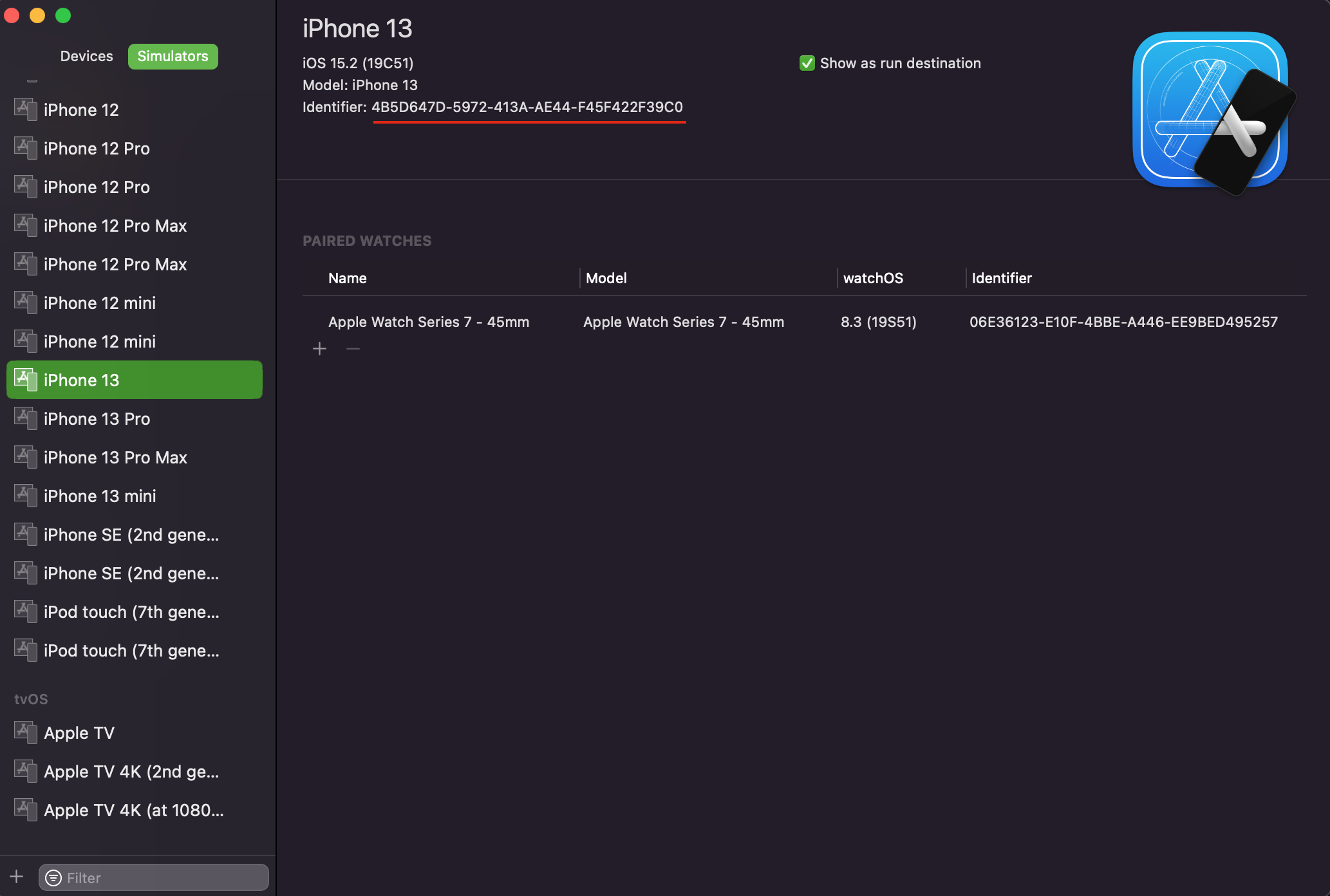1330x896 pixels.
Task: Minimize the window with the yellow button
Action: point(37,15)
